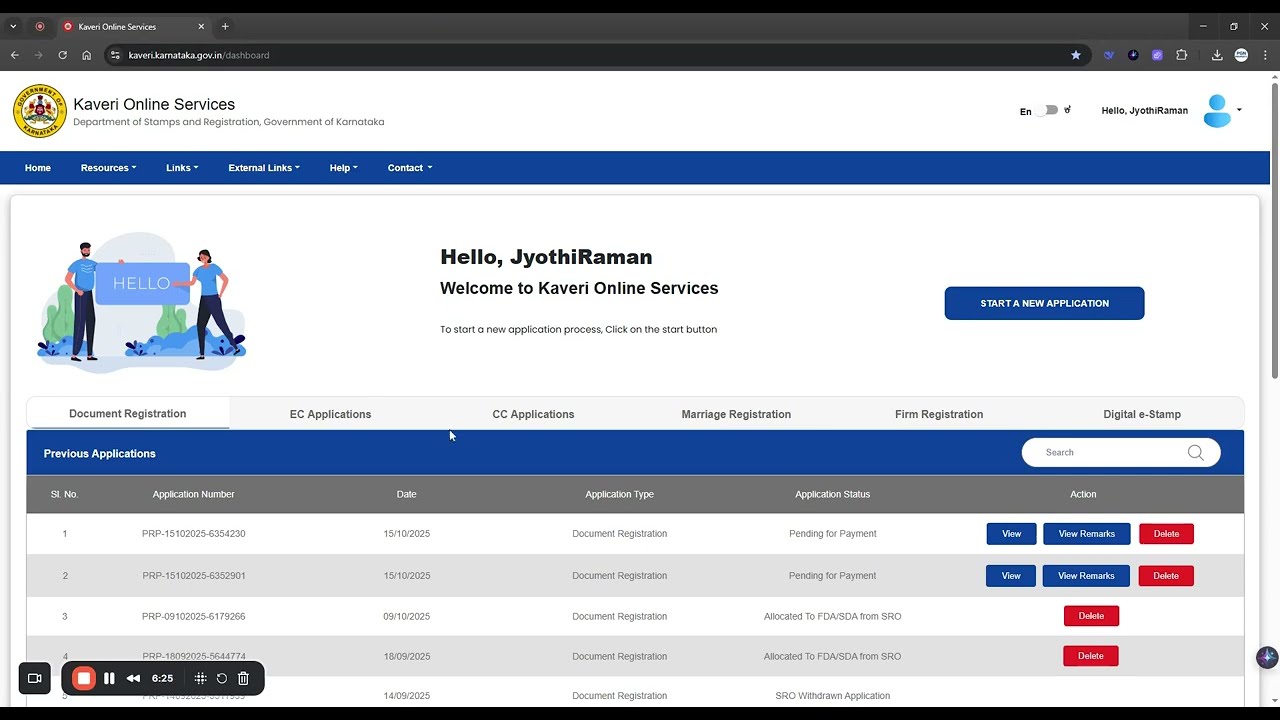View application PRP-15102025-6352901

tap(1011, 576)
